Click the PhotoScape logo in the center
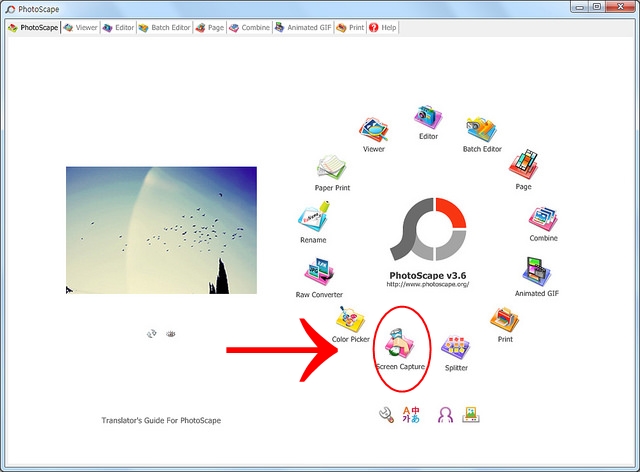 [x=428, y=229]
